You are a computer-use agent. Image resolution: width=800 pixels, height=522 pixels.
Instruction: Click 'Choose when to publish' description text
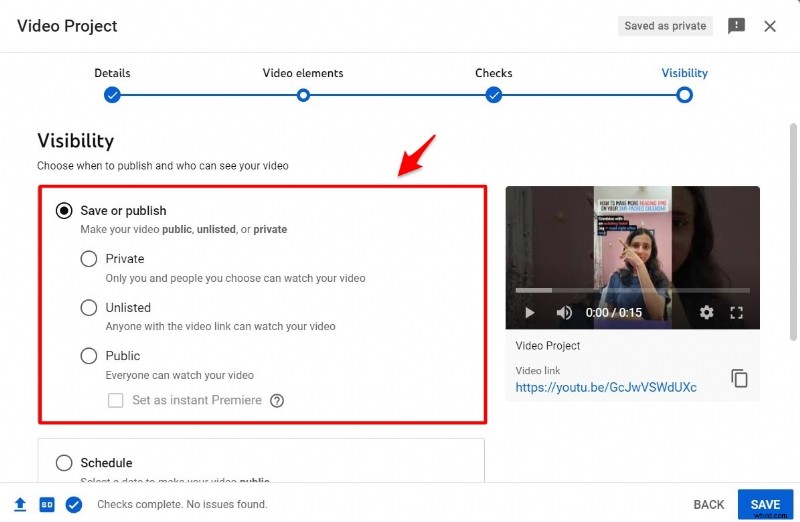163,166
